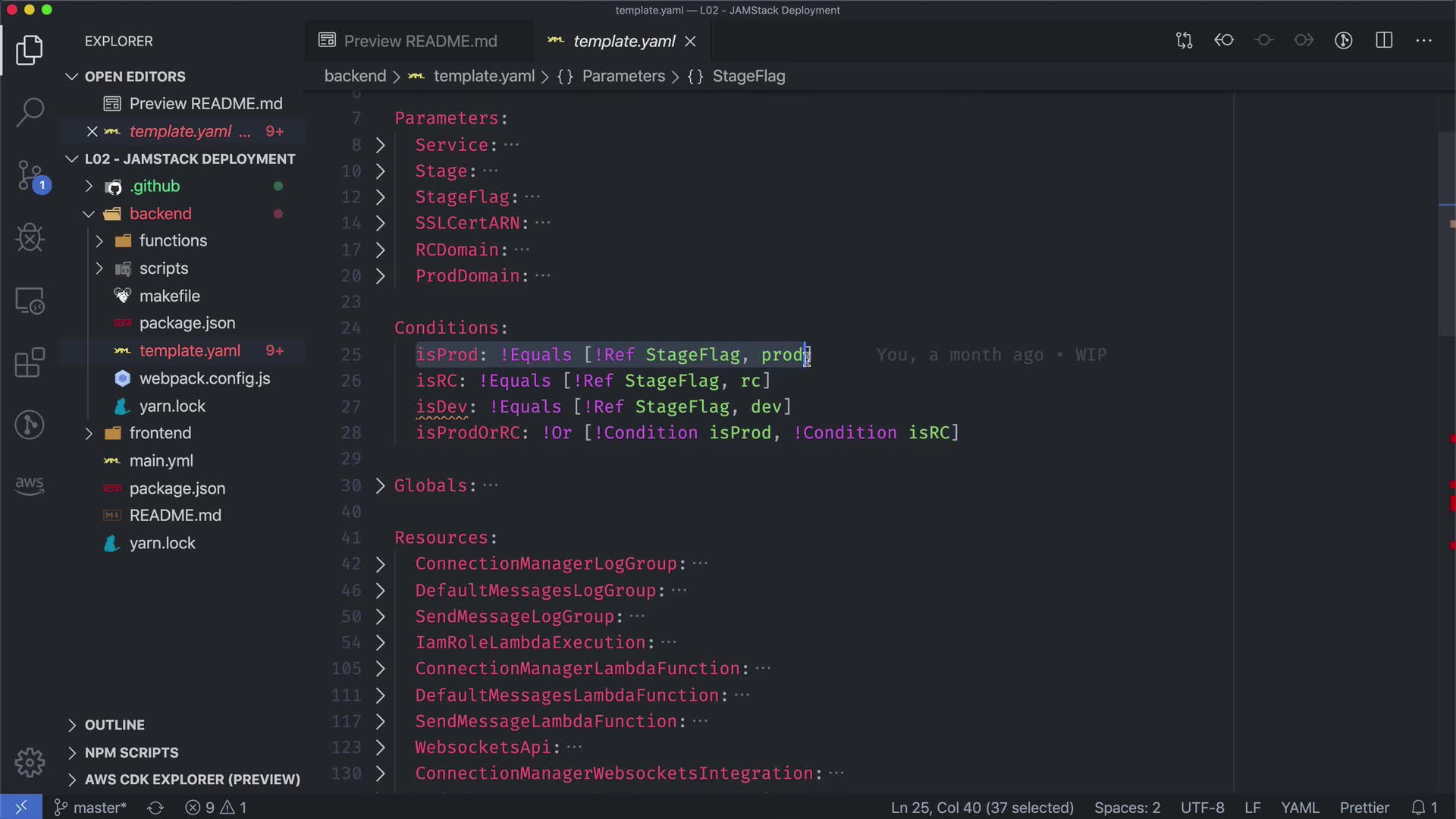Image resolution: width=1456 pixels, height=819 pixels.
Task: Switch to Preview README.md tab
Action: tap(419, 41)
